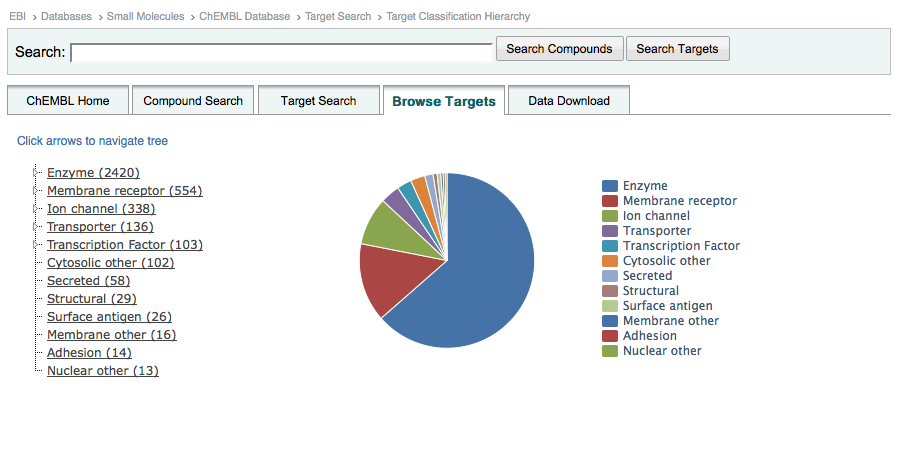897x476 pixels.
Task: Go to Databases breadcrumb link
Action: point(66,17)
